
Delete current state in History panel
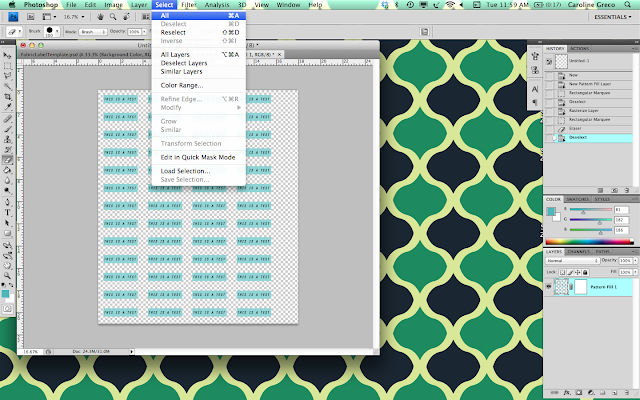[627, 190]
